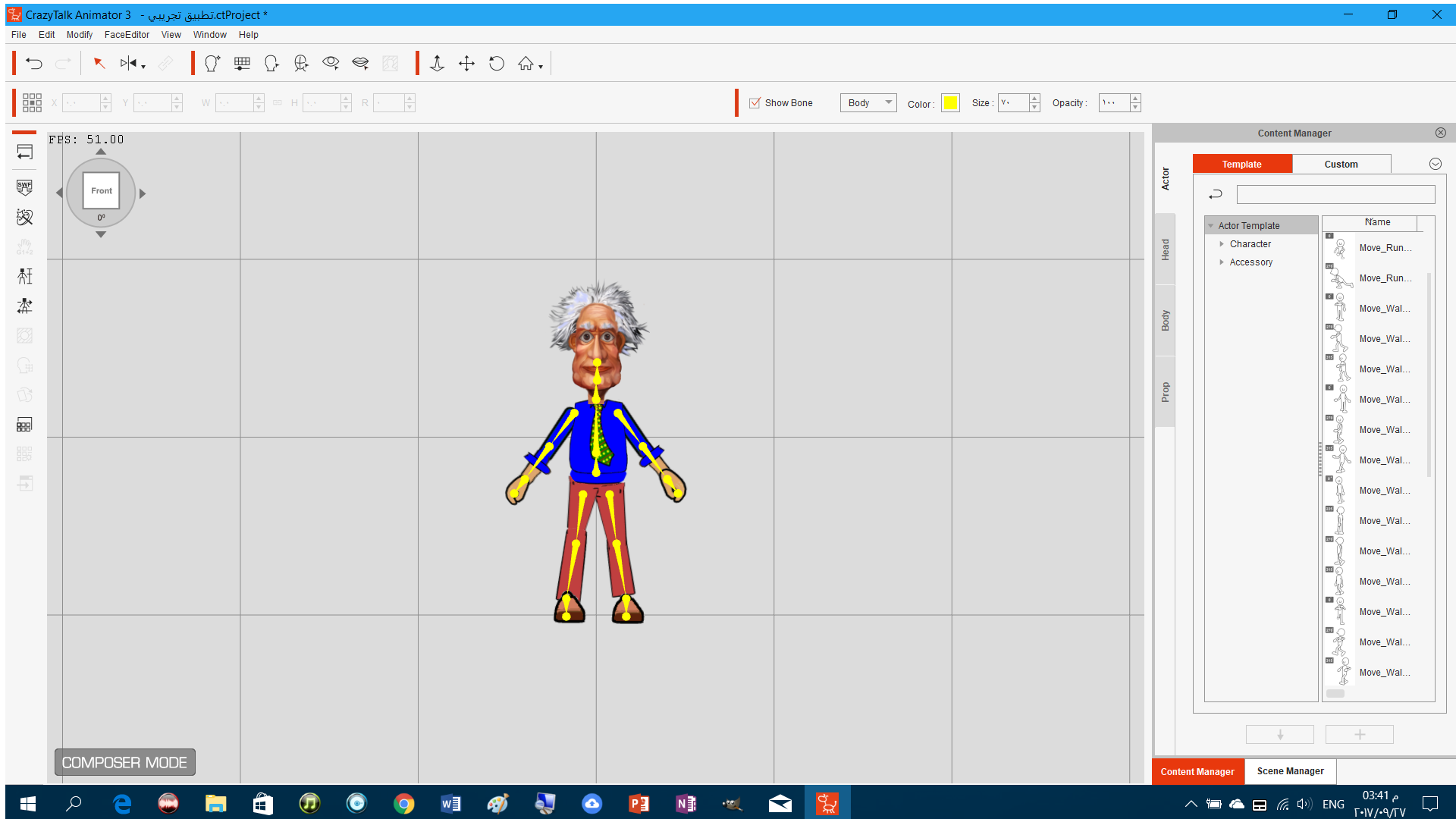Select first Move_Run template thumbnail
Viewport: 1456px width, 819px height.
tap(1339, 248)
